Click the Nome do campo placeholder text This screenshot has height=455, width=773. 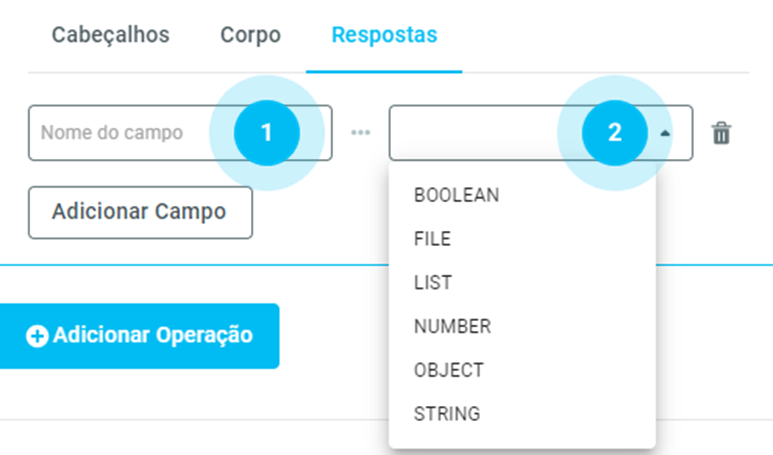tap(111, 133)
